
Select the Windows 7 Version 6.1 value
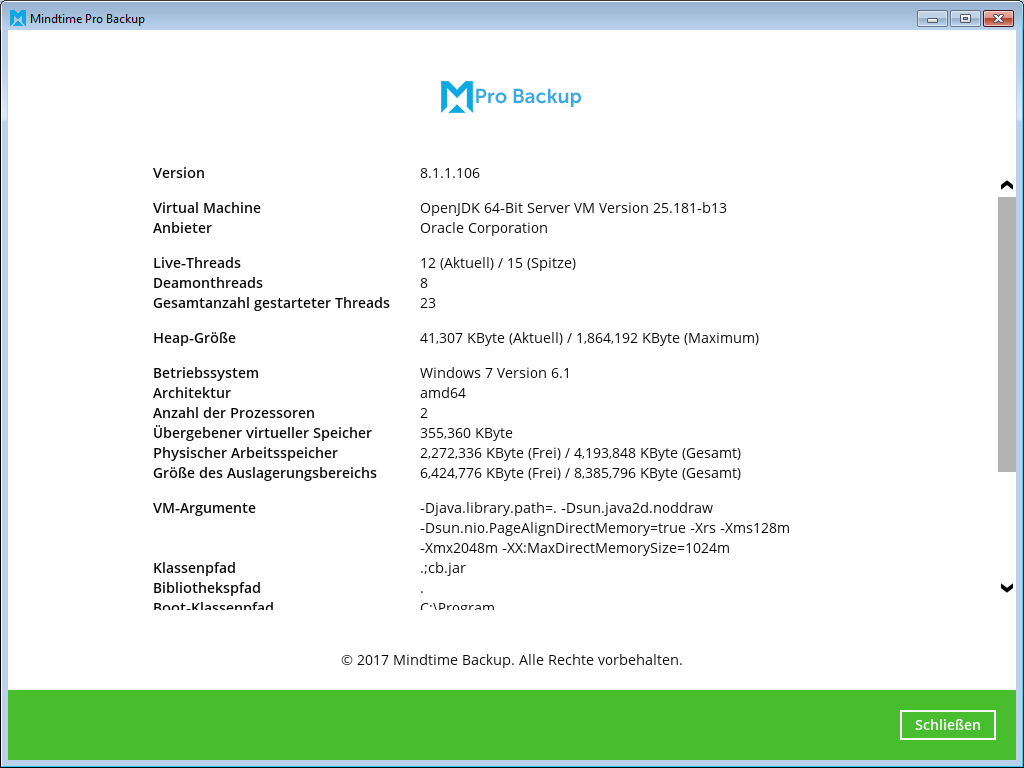coord(494,373)
